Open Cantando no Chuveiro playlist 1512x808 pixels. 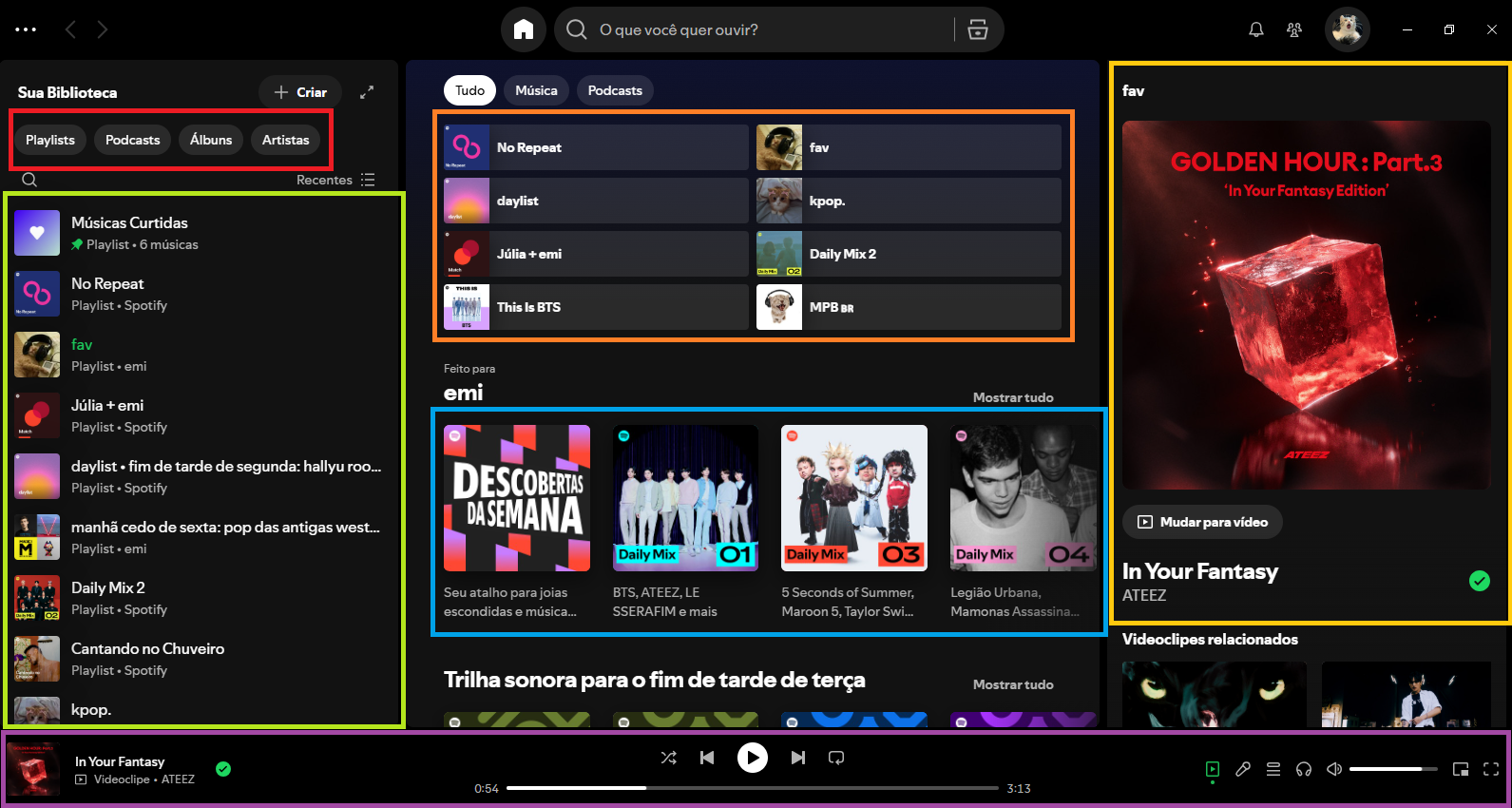201,659
